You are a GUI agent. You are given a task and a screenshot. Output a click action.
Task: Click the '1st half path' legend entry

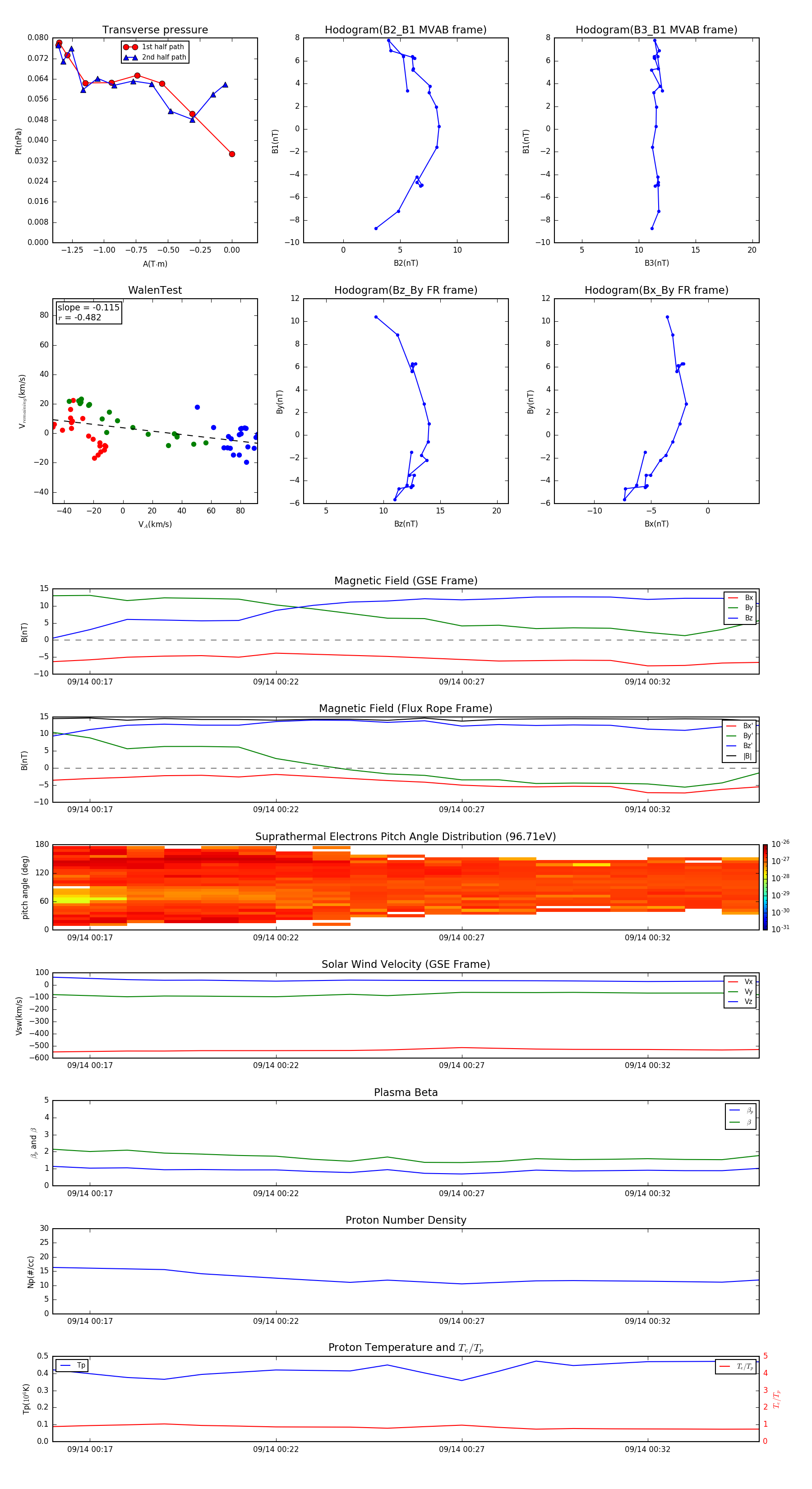pos(154,47)
